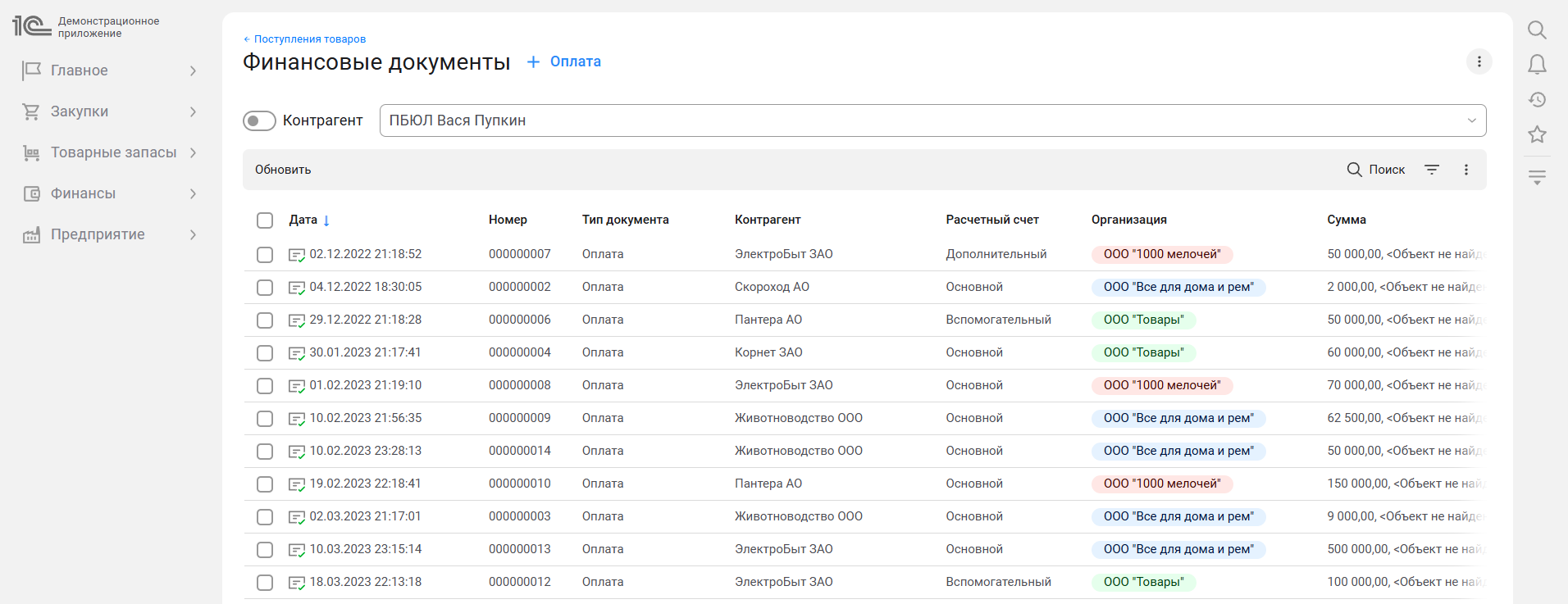Click the Закупки cart icon in sidebar
The height and width of the screenshot is (604, 1568).
click(x=31, y=111)
